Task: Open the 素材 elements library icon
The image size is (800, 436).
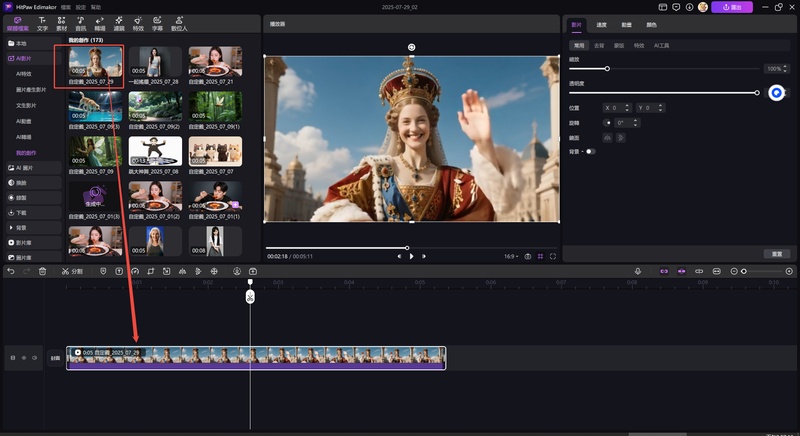Action: [x=61, y=23]
